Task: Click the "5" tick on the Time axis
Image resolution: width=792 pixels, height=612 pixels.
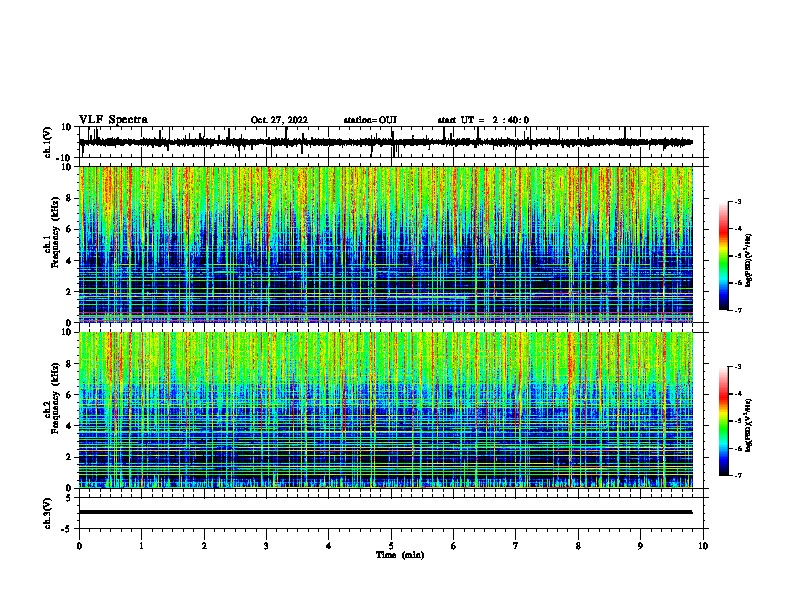Action: 391,546
